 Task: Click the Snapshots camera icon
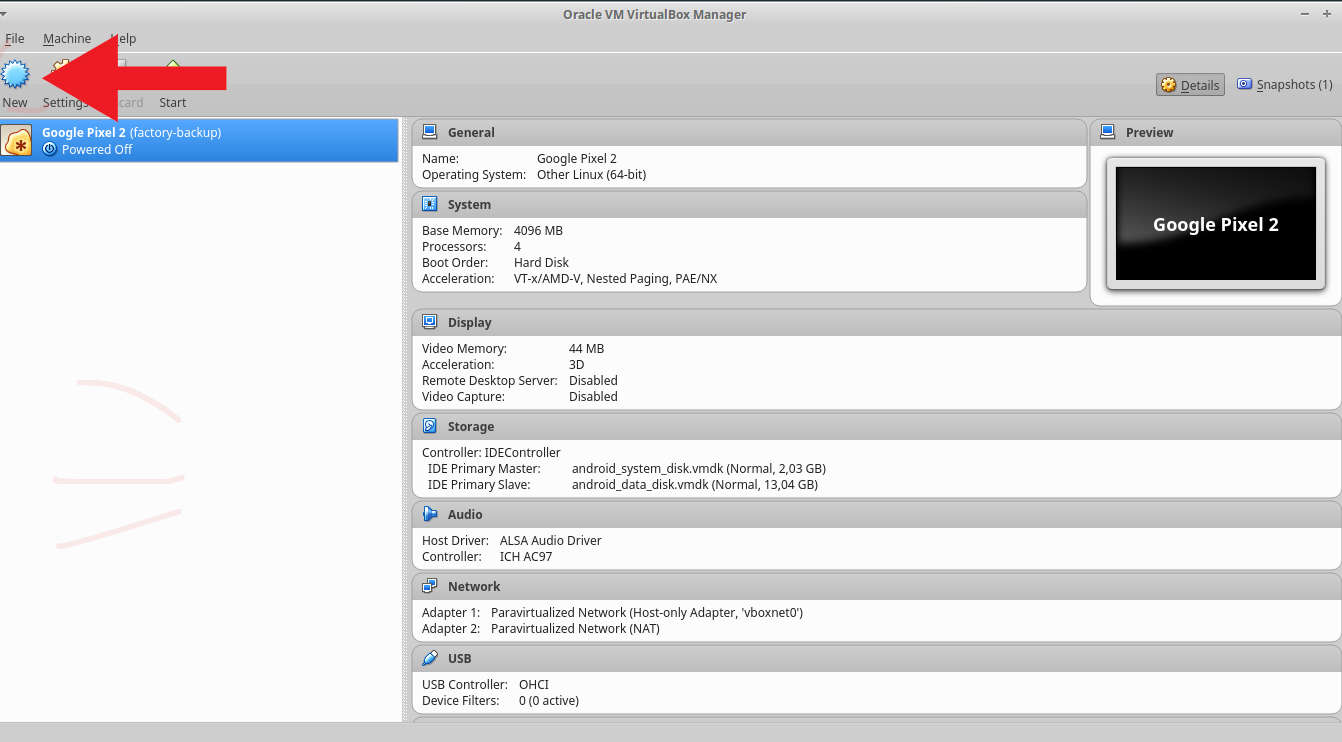click(x=1245, y=84)
